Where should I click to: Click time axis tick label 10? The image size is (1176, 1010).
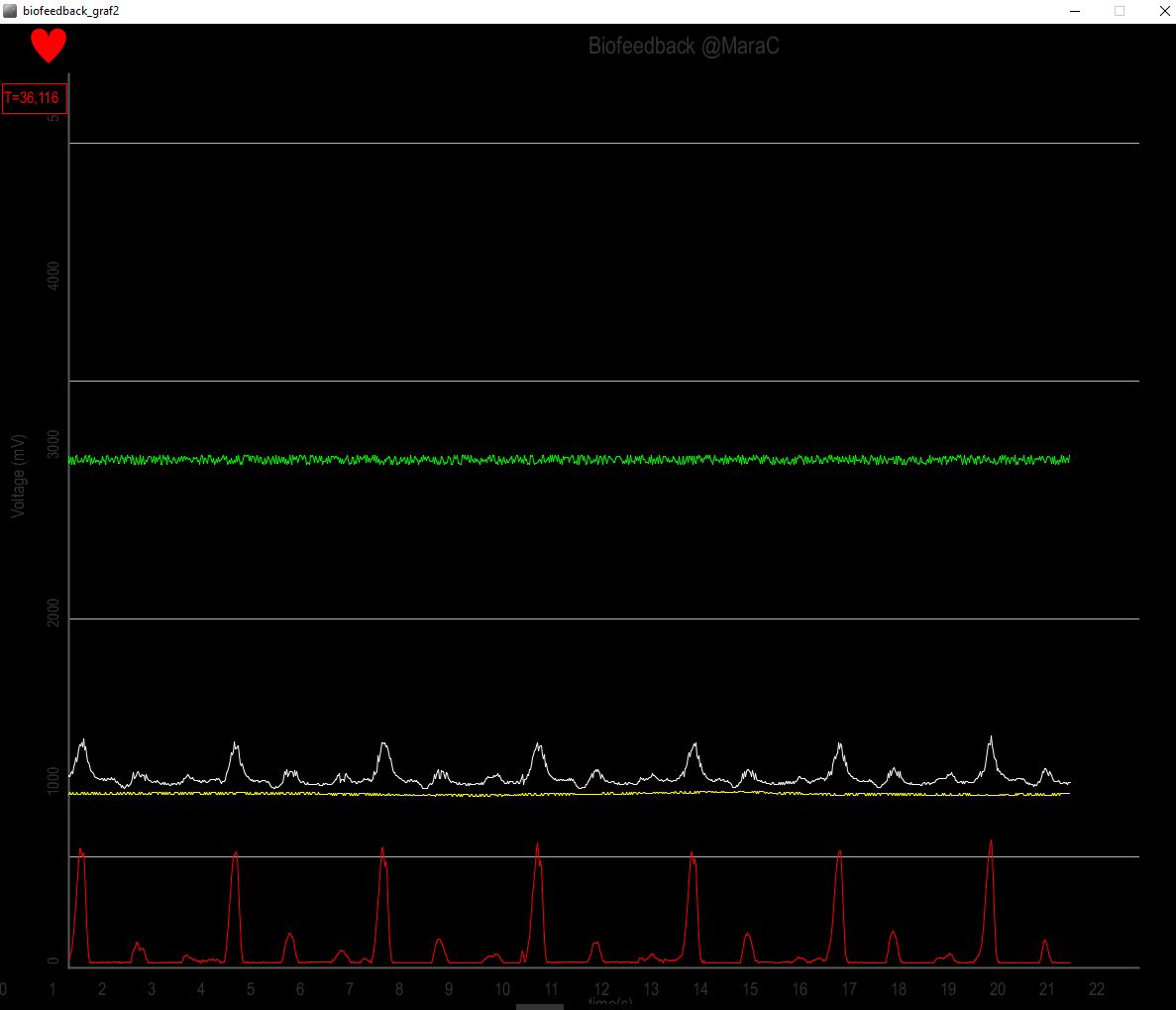(x=502, y=989)
